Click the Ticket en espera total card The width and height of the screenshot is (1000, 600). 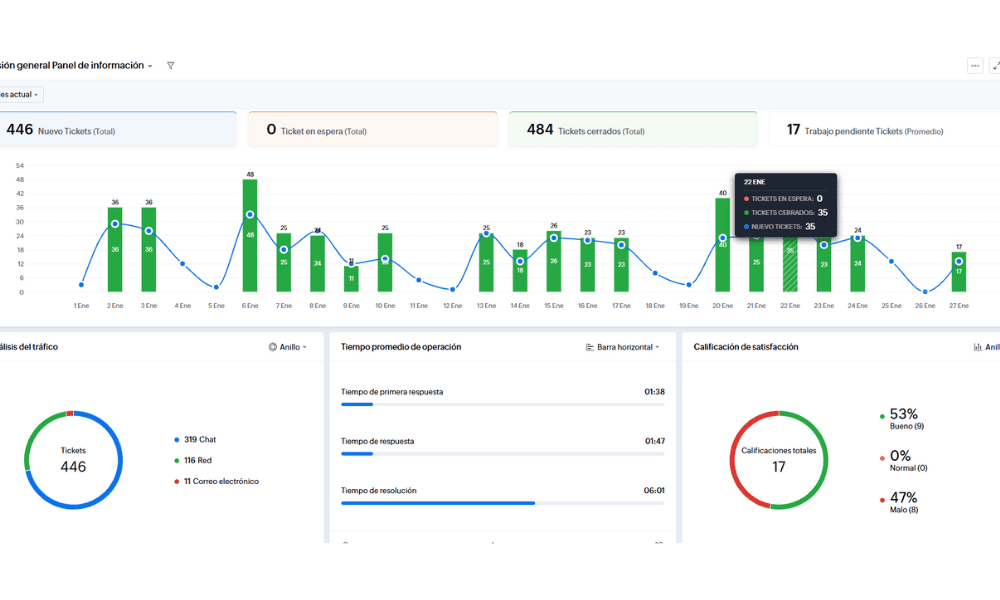[x=372, y=130]
